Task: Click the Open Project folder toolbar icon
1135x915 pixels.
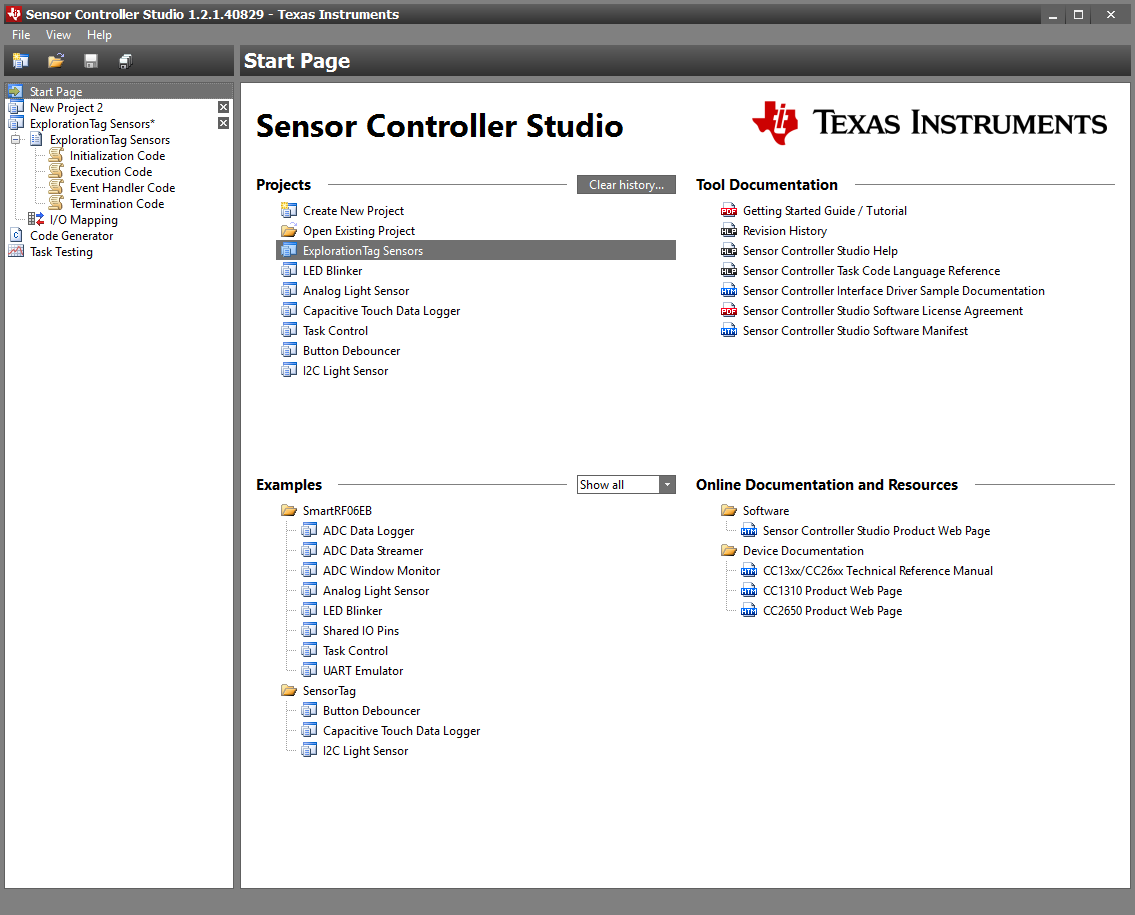Action: (x=56, y=62)
